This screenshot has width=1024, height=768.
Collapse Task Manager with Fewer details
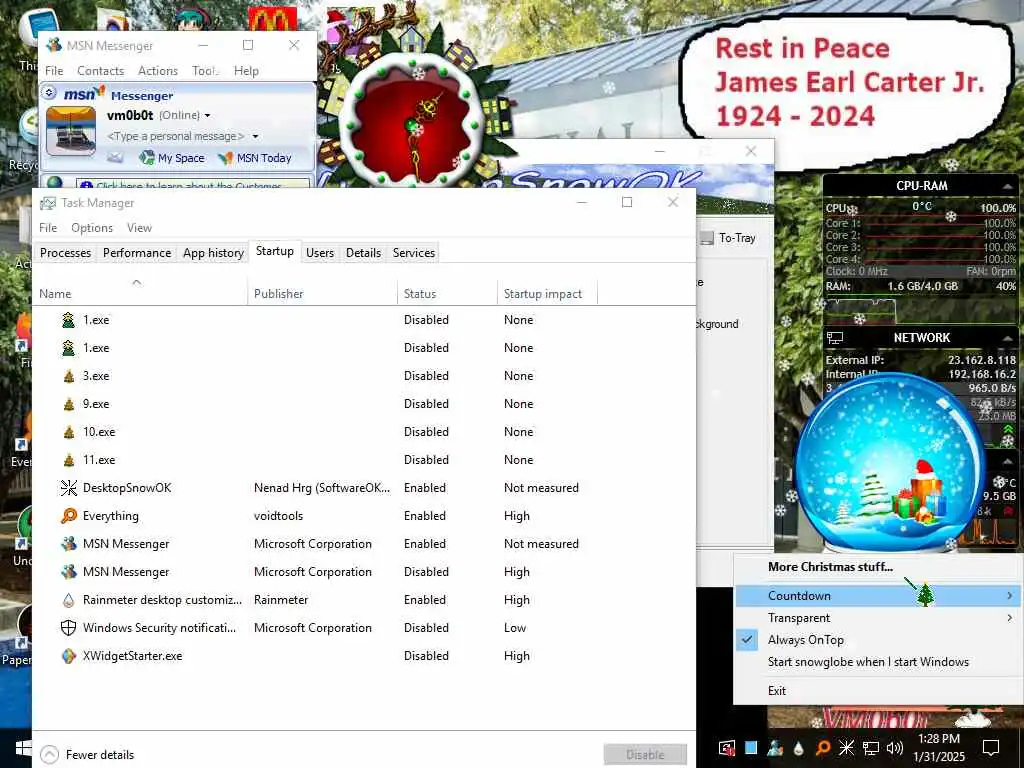(88, 755)
